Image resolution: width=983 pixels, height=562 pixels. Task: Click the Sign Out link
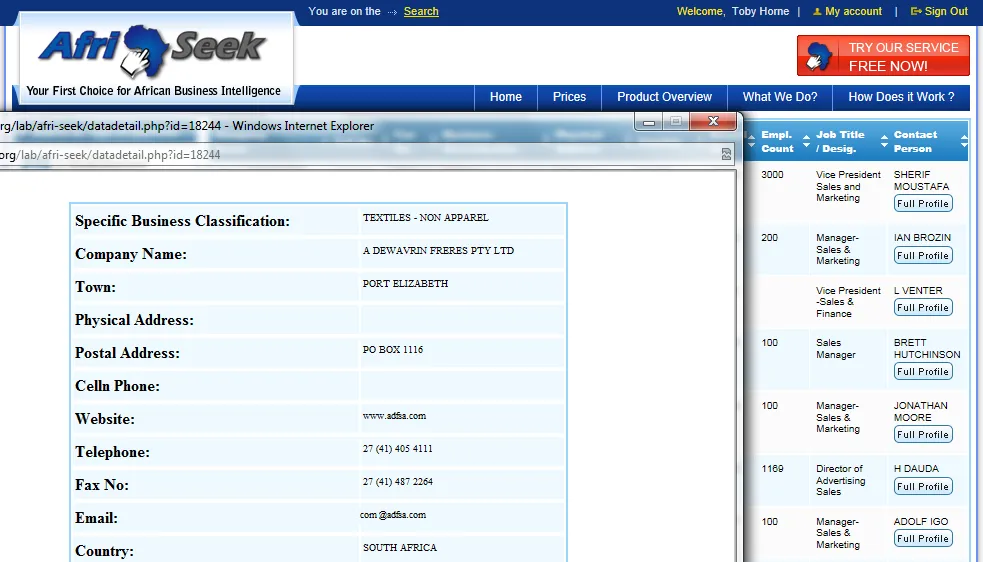click(946, 11)
